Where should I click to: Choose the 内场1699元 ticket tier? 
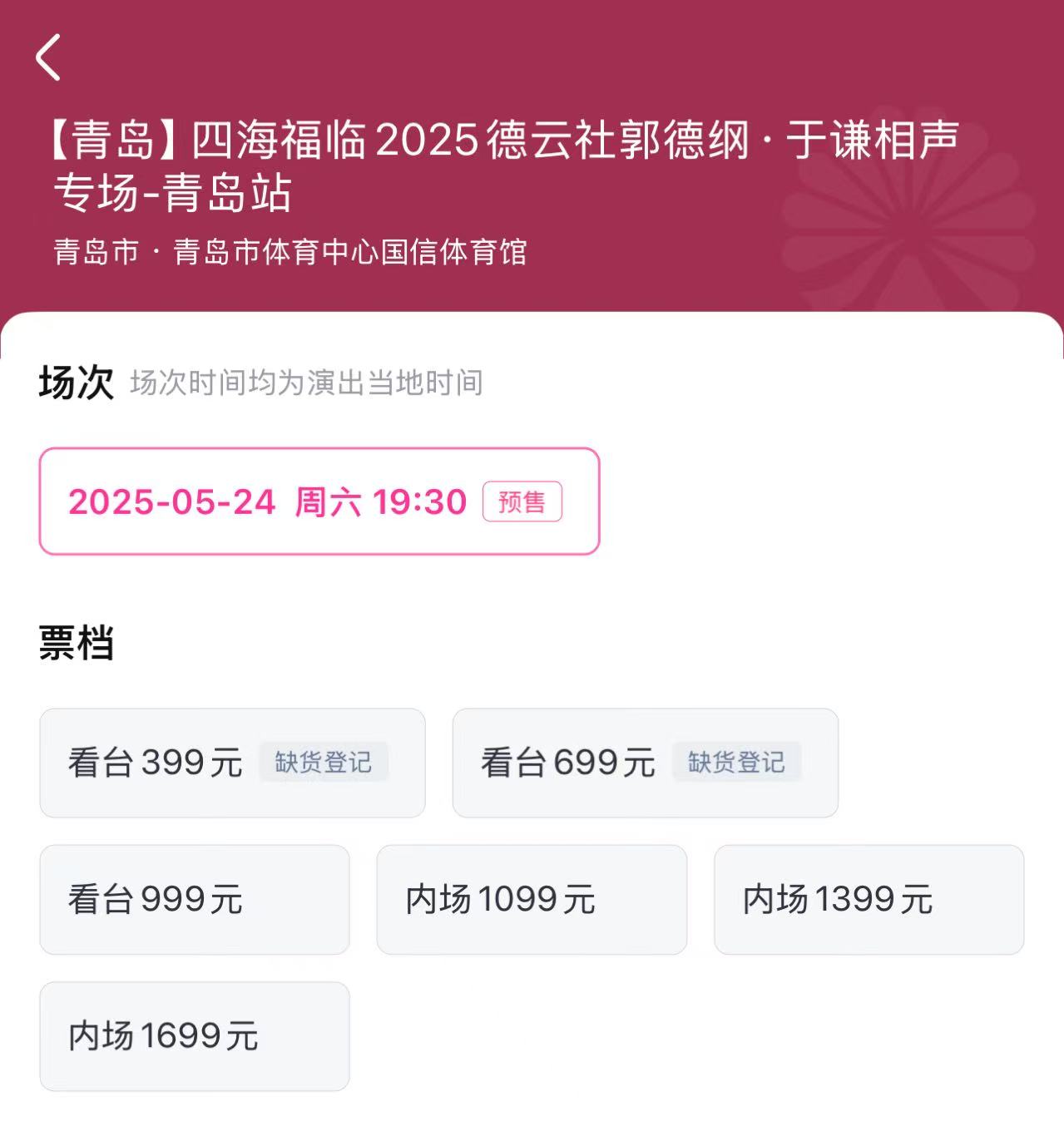195,1035
